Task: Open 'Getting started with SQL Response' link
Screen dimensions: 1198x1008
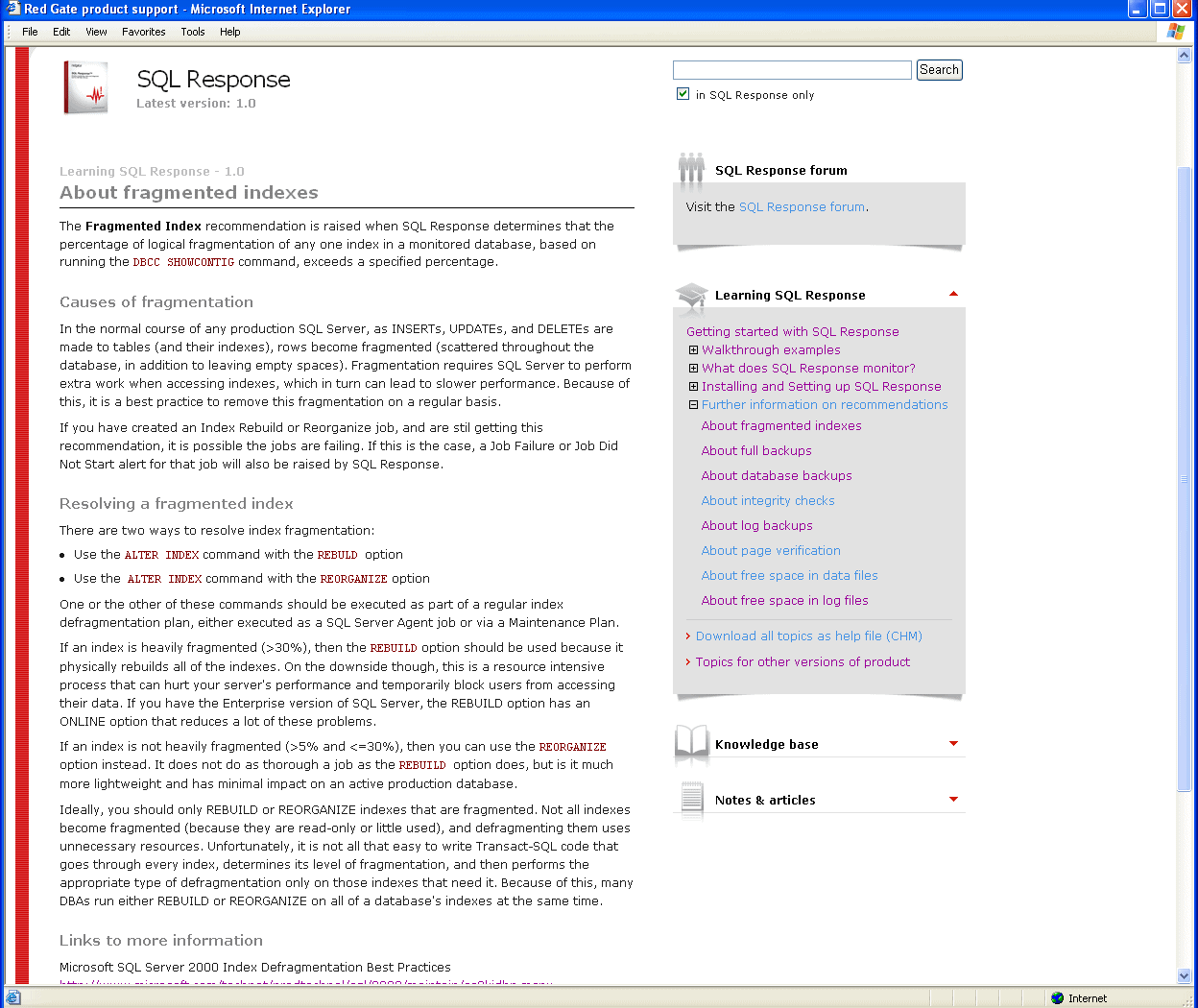Action: point(793,331)
